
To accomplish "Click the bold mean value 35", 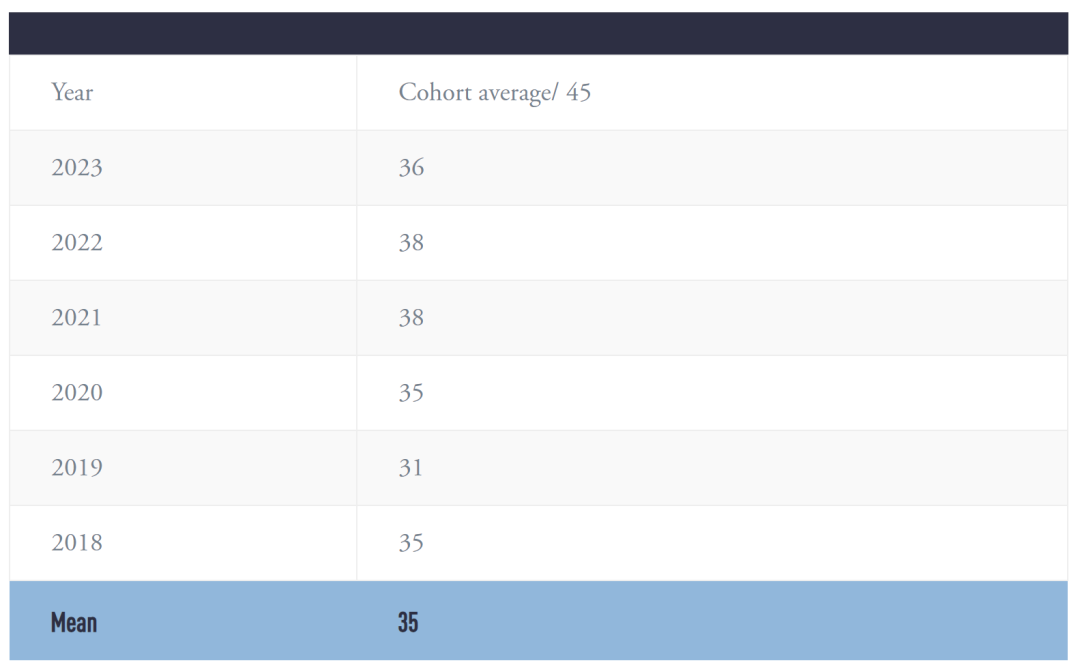I will [408, 622].
